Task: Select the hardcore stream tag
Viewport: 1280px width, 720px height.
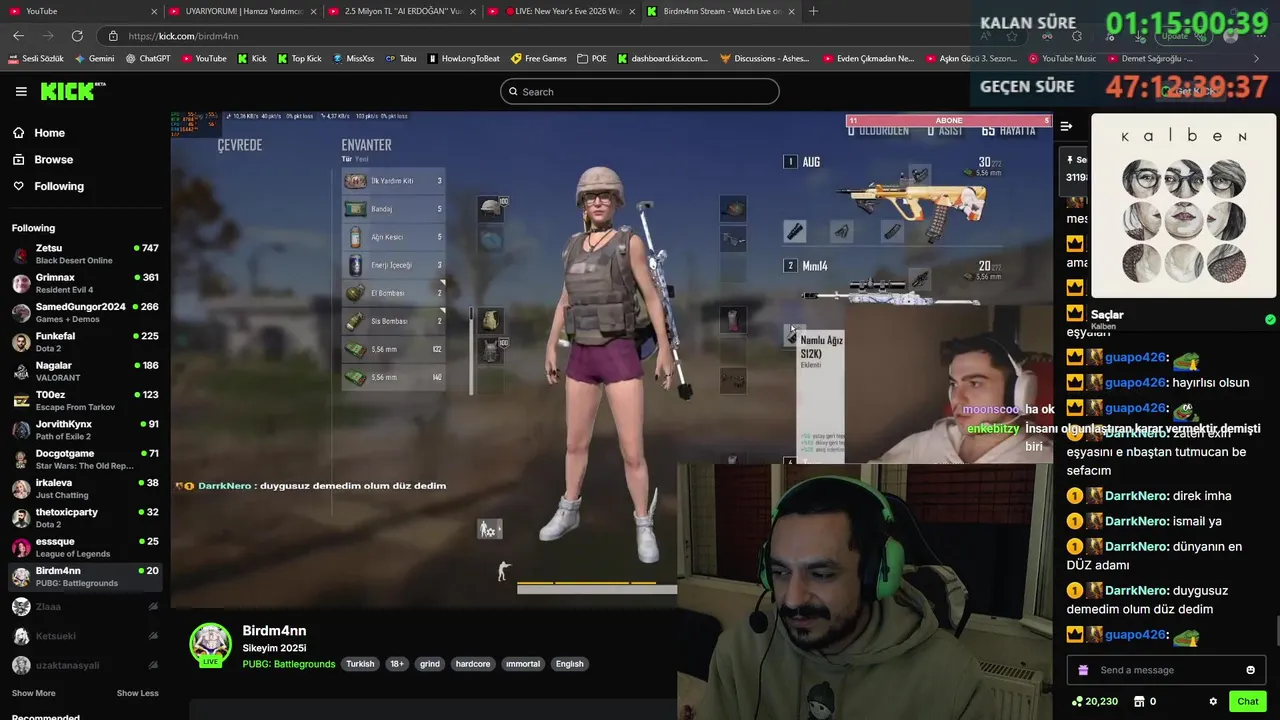Action: click(x=473, y=664)
